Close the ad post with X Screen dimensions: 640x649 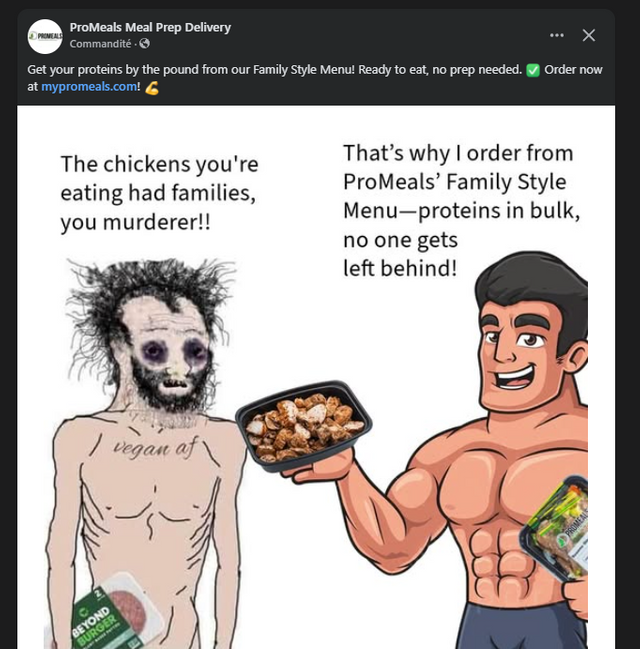(589, 35)
